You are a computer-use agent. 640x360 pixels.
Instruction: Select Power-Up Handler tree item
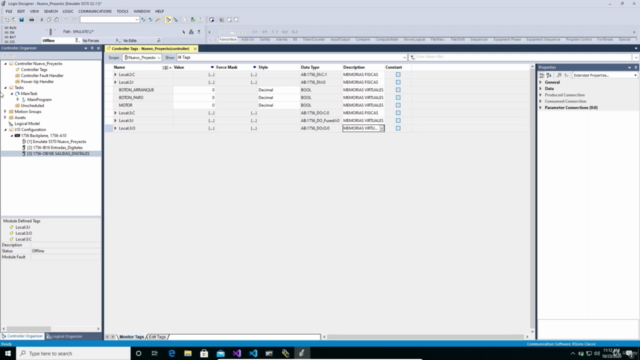point(37,82)
